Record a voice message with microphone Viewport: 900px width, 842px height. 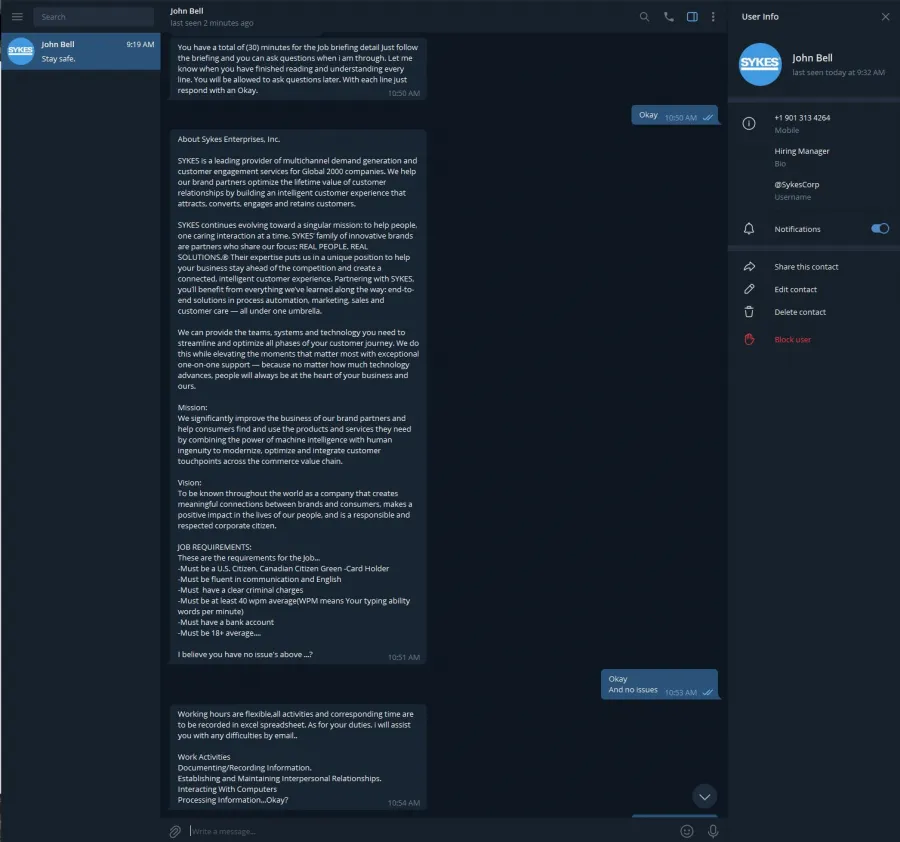click(713, 831)
